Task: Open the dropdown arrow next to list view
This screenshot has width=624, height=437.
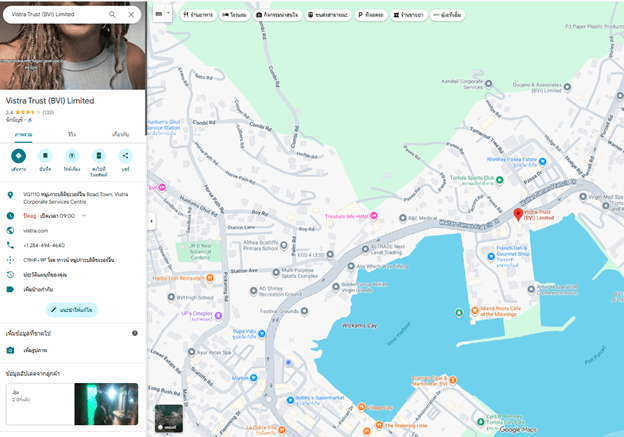Action: pyautogui.click(x=168, y=14)
